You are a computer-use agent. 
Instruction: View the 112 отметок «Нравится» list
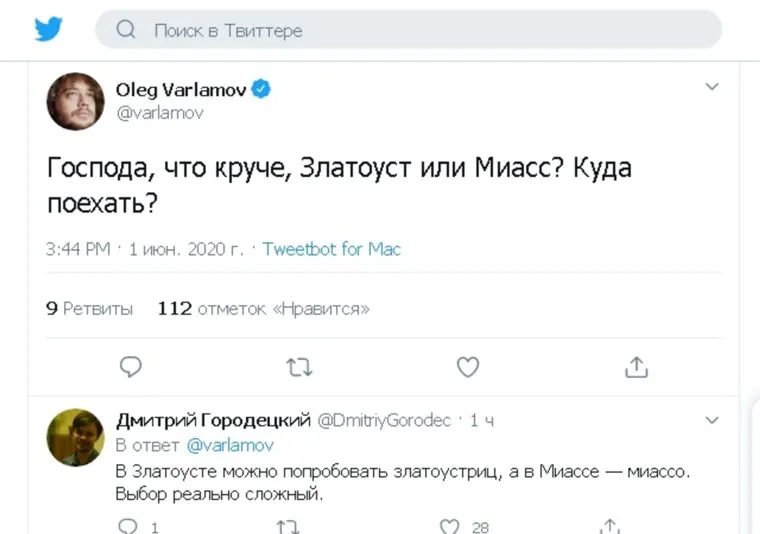[264, 309]
